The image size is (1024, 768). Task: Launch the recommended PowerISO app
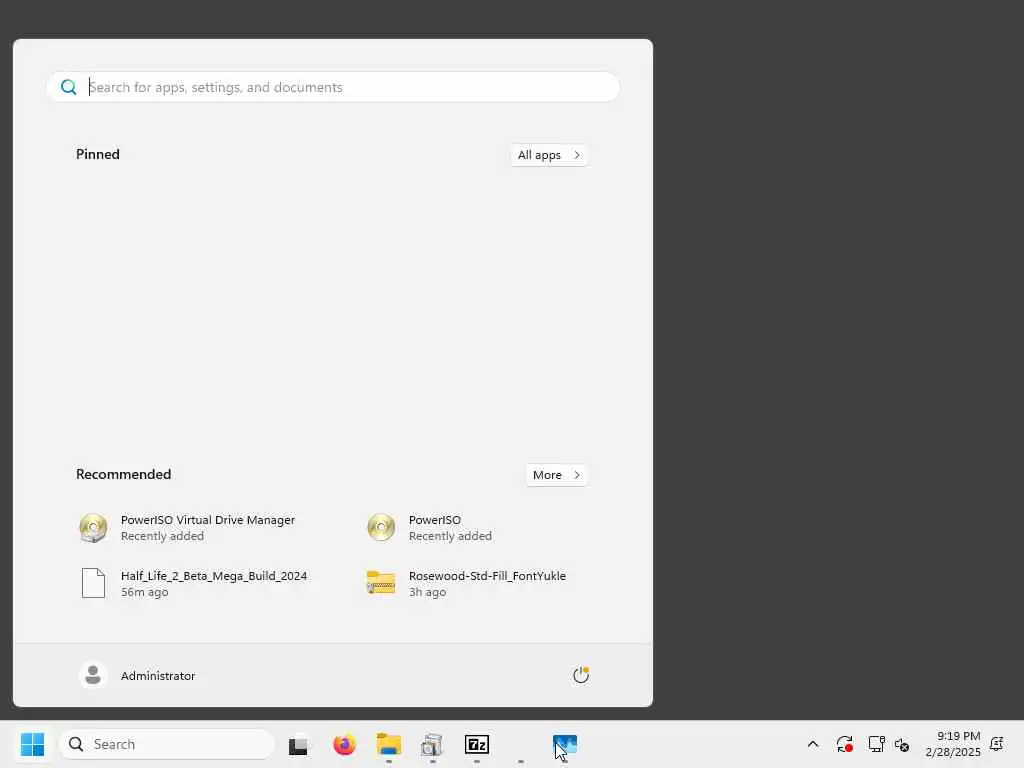430,528
